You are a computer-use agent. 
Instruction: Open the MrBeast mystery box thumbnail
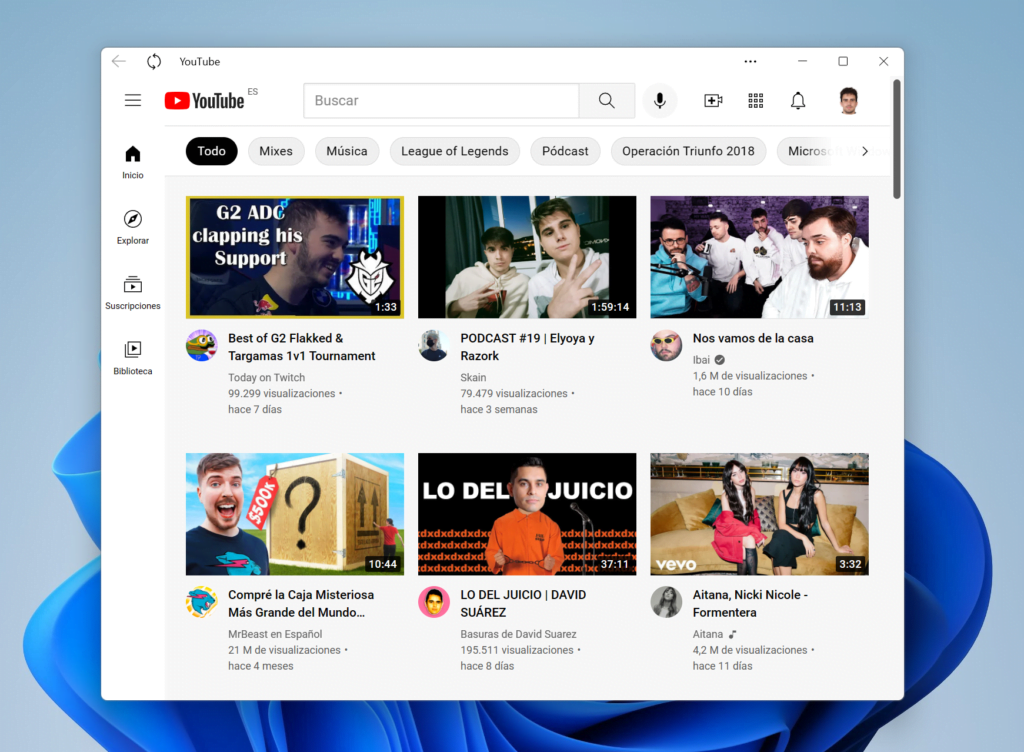(x=295, y=514)
